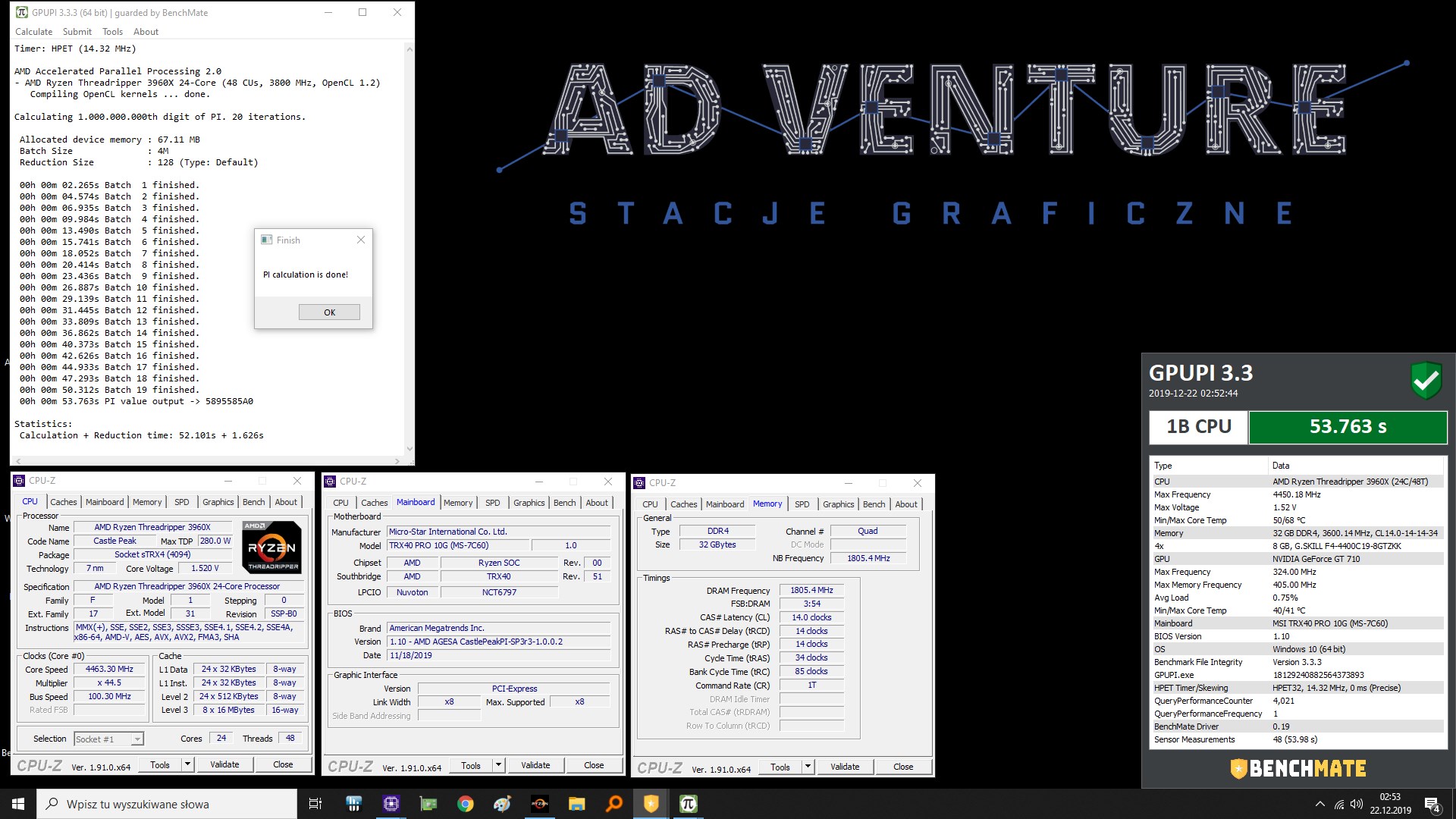This screenshot has height=819, width=1456.
Task: Expand Tools dropdown arrow in Memory CPU-Z window
Action: pyautogui.click(x=808, y=767)
